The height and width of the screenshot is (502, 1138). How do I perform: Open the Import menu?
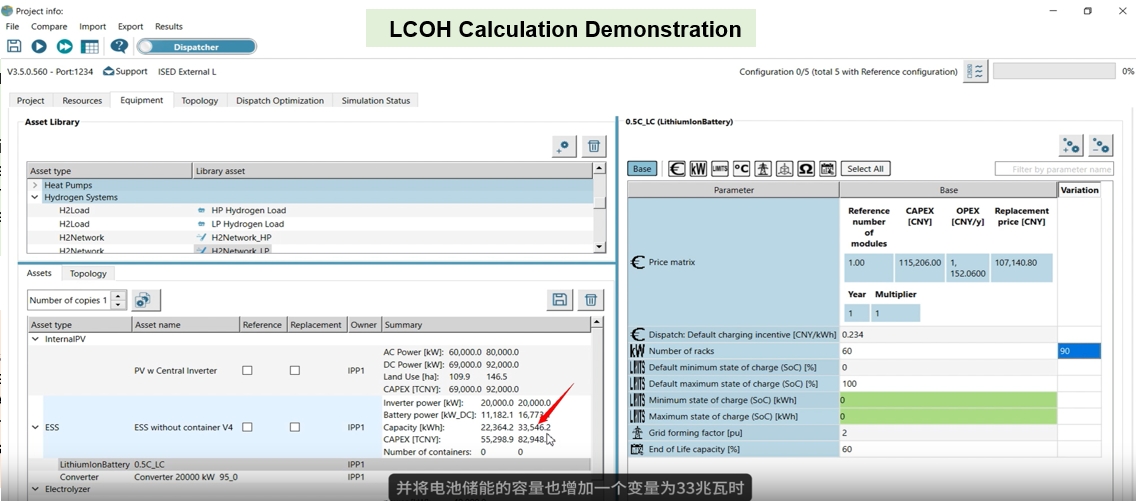point(93,26)
